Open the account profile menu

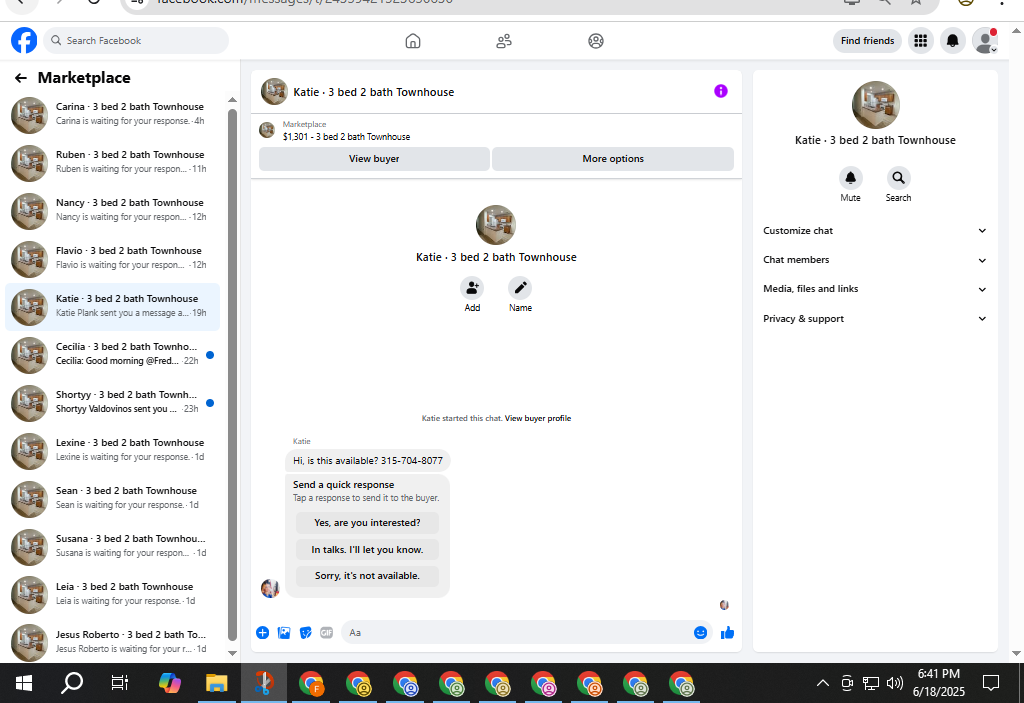click(985, 41)
